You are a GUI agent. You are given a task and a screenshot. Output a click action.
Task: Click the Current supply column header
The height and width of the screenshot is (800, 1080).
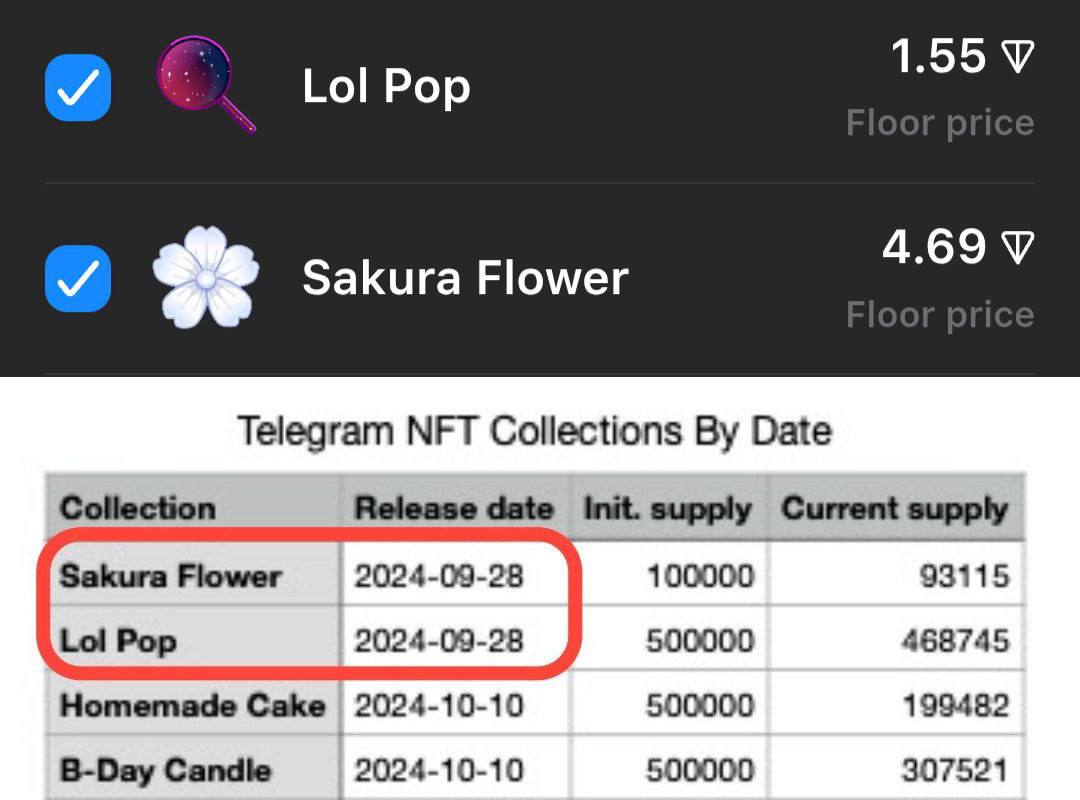point(895,508)
